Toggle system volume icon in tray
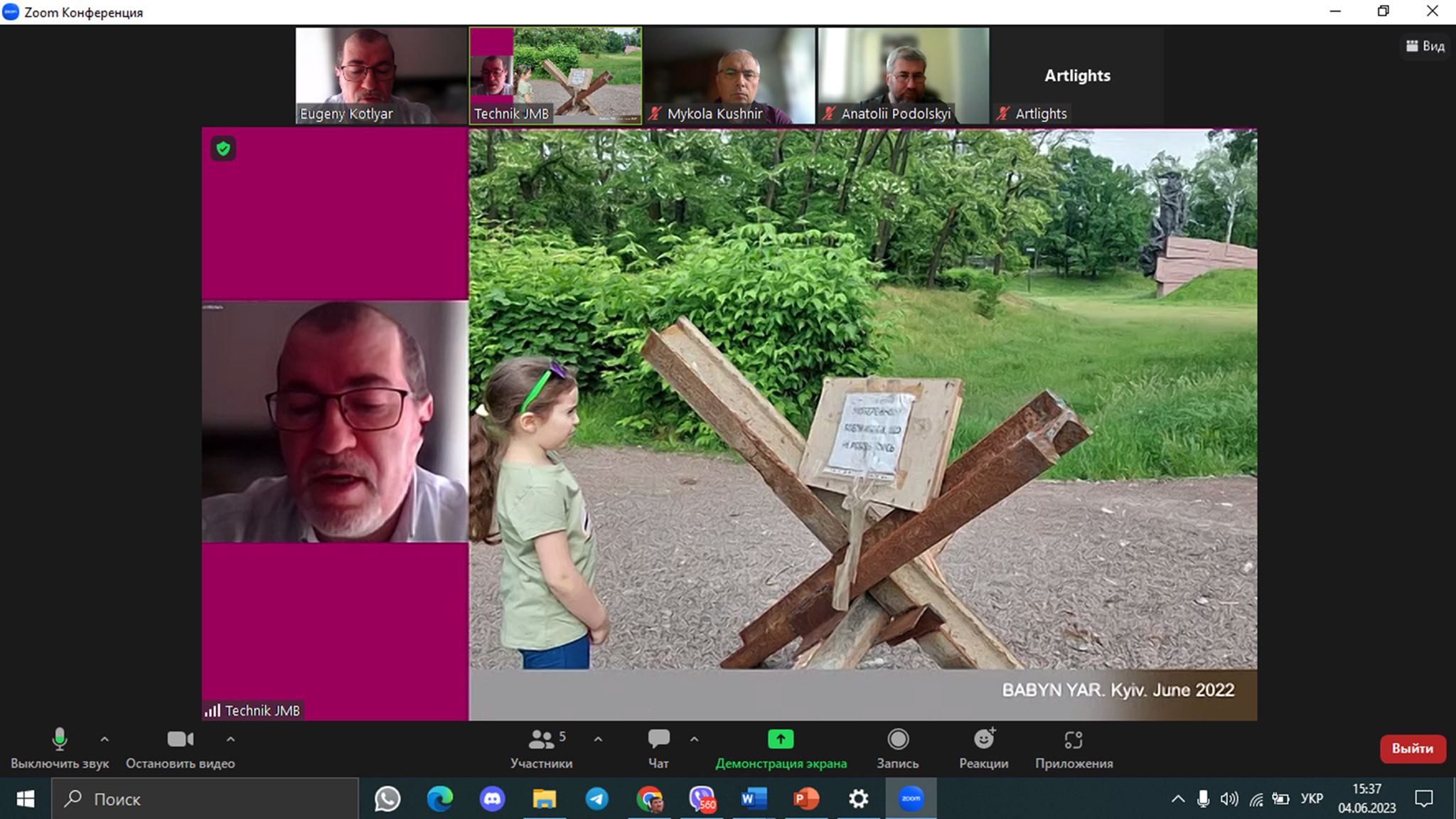The image size is (1456, 819). click(1228, 799)
